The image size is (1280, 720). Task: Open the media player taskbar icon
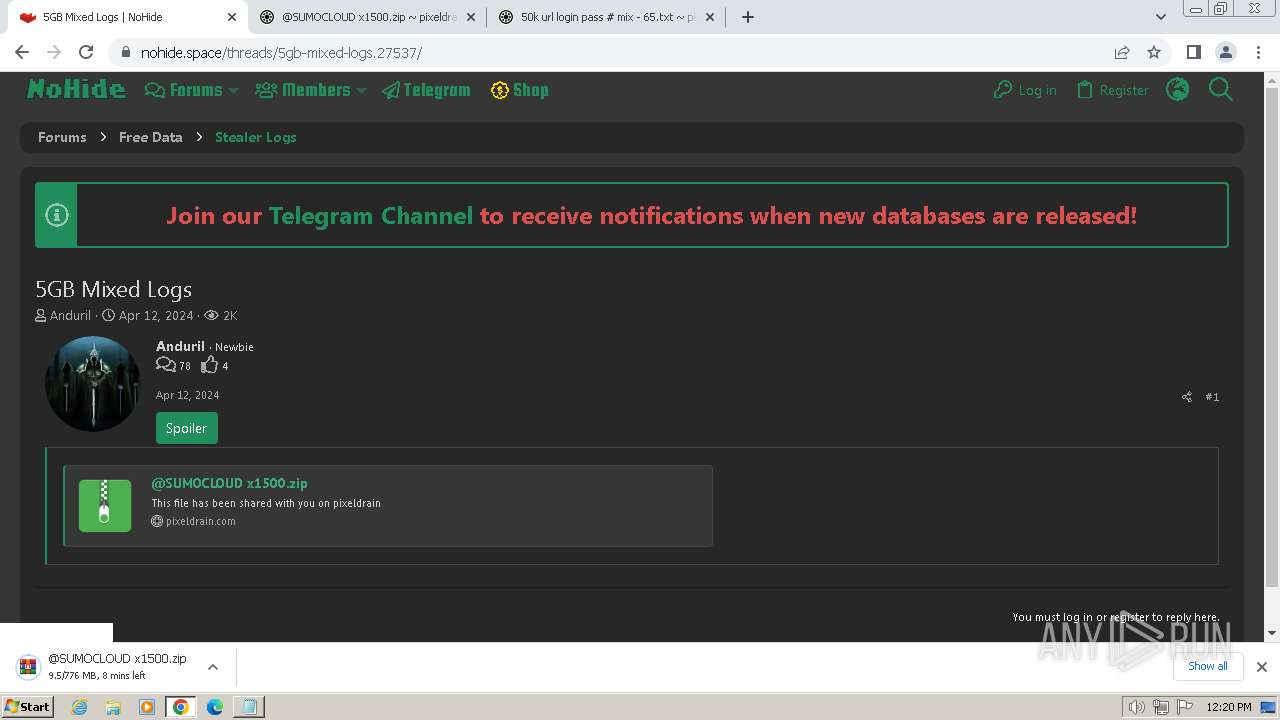[x=147, y=707]
